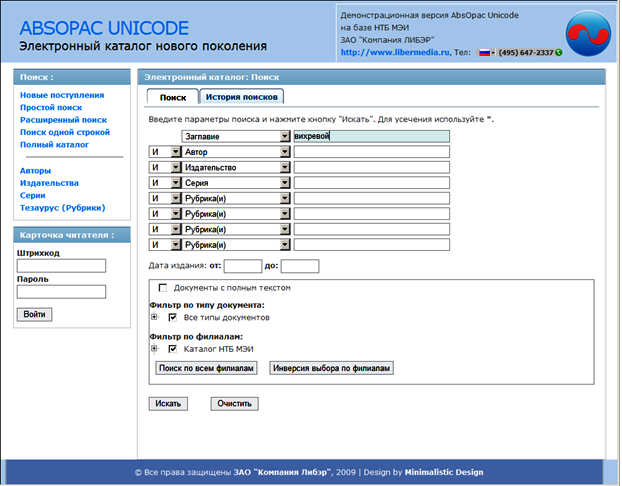This screenshot has height=486, width=622.
Task: Click the title field containing 'вихревой'
Action: tap(371, 136)
